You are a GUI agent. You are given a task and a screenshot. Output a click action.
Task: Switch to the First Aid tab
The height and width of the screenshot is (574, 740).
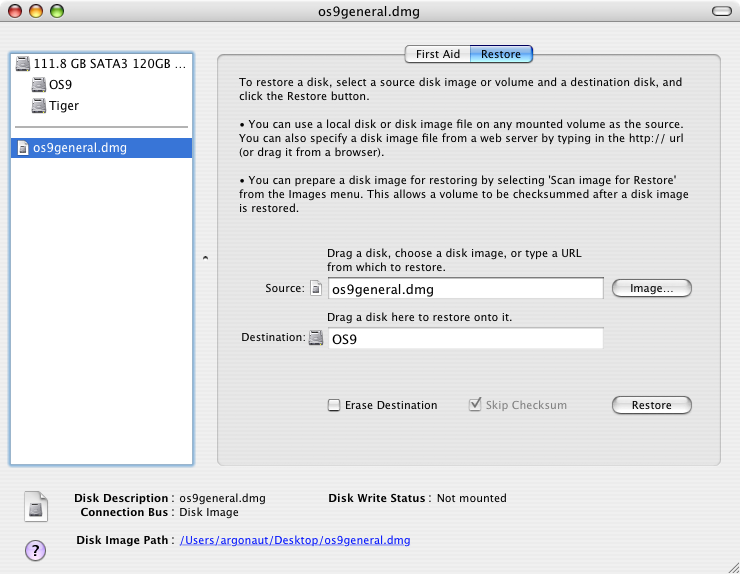click(437, 54)
